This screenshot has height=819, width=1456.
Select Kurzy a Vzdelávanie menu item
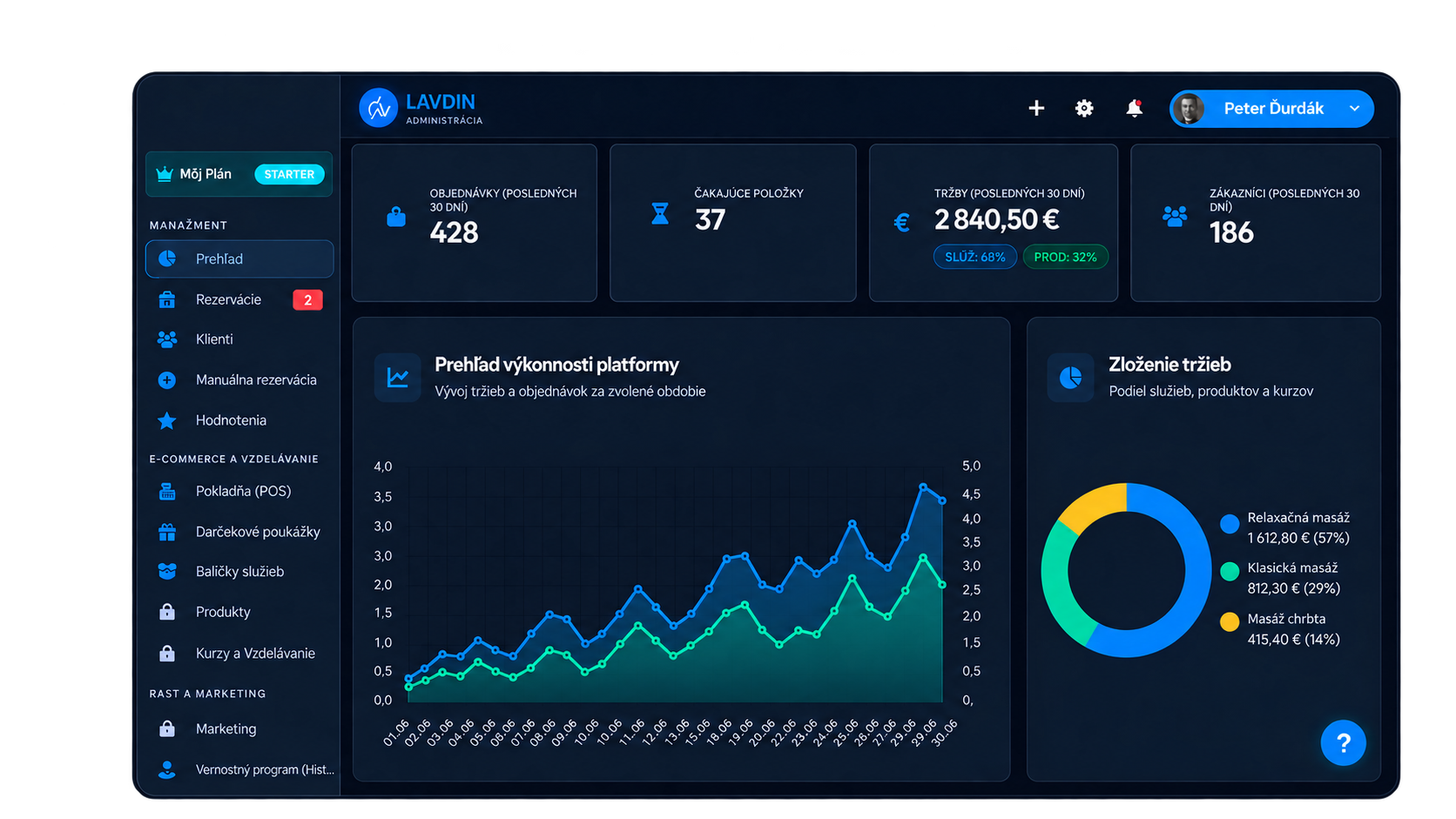[239, 653]
